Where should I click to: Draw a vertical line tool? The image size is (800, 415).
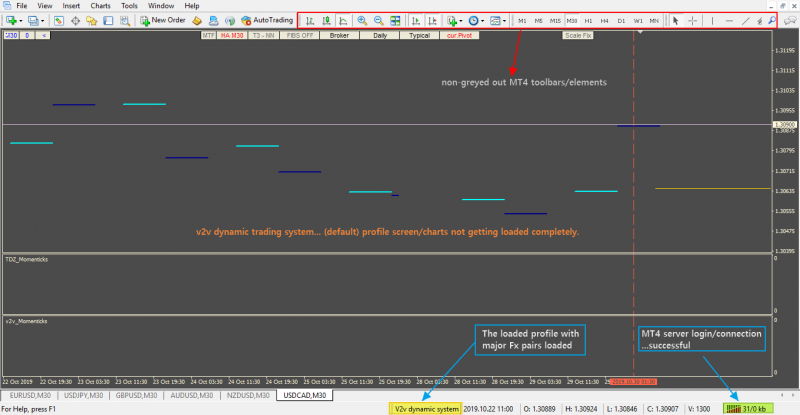point(712,21)
